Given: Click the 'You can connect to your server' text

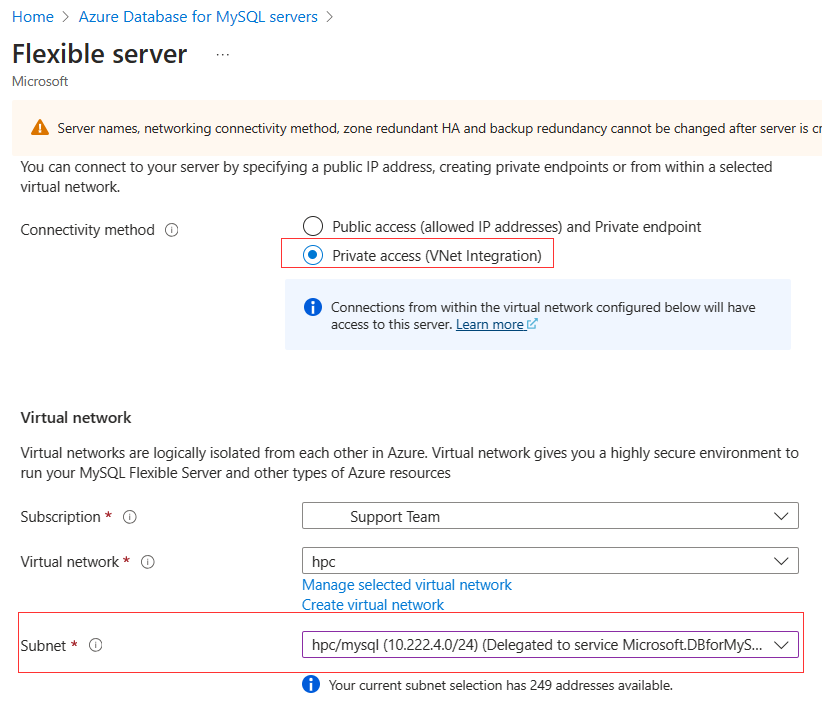Looking at the screenshot, I should [396, 177].
